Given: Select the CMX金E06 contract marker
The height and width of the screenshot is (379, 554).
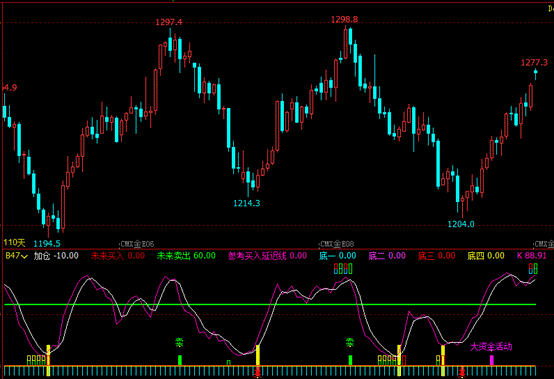Looking at the screenshot, I should point(137,244).
